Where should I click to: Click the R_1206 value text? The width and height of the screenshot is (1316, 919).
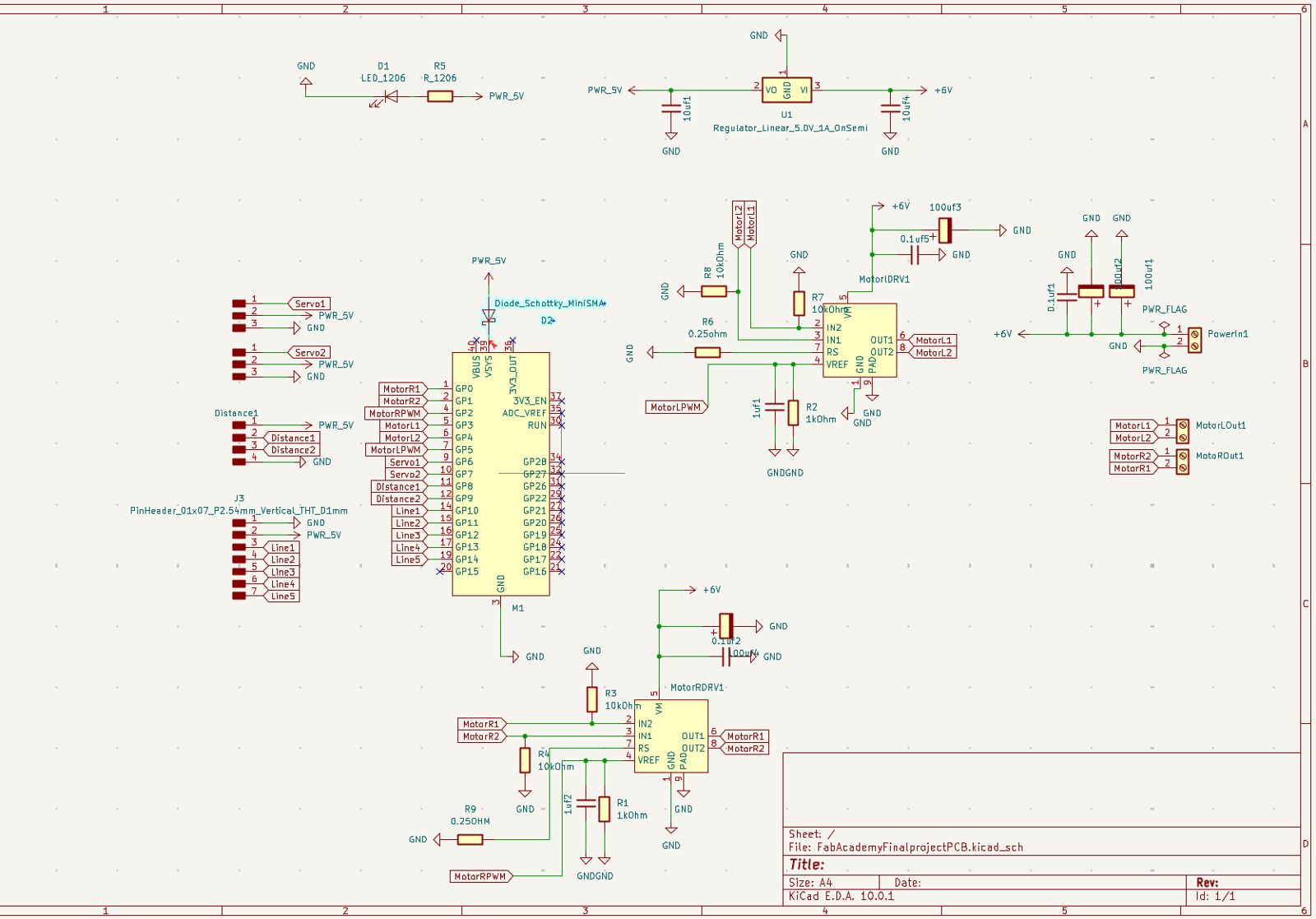coord(440,78)
